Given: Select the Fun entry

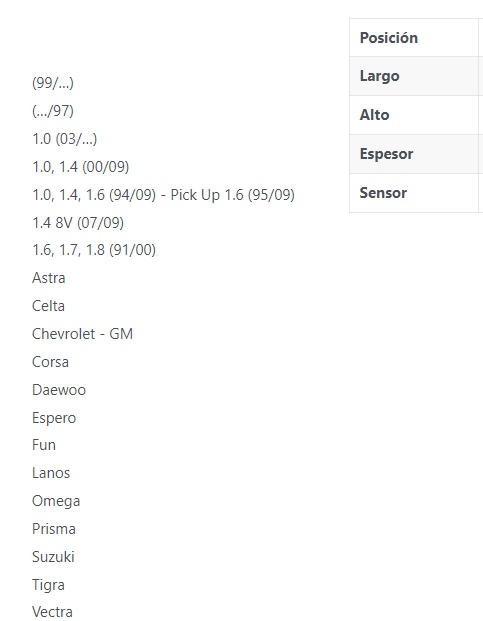Looking at the screenshot, I should point(44,445).
